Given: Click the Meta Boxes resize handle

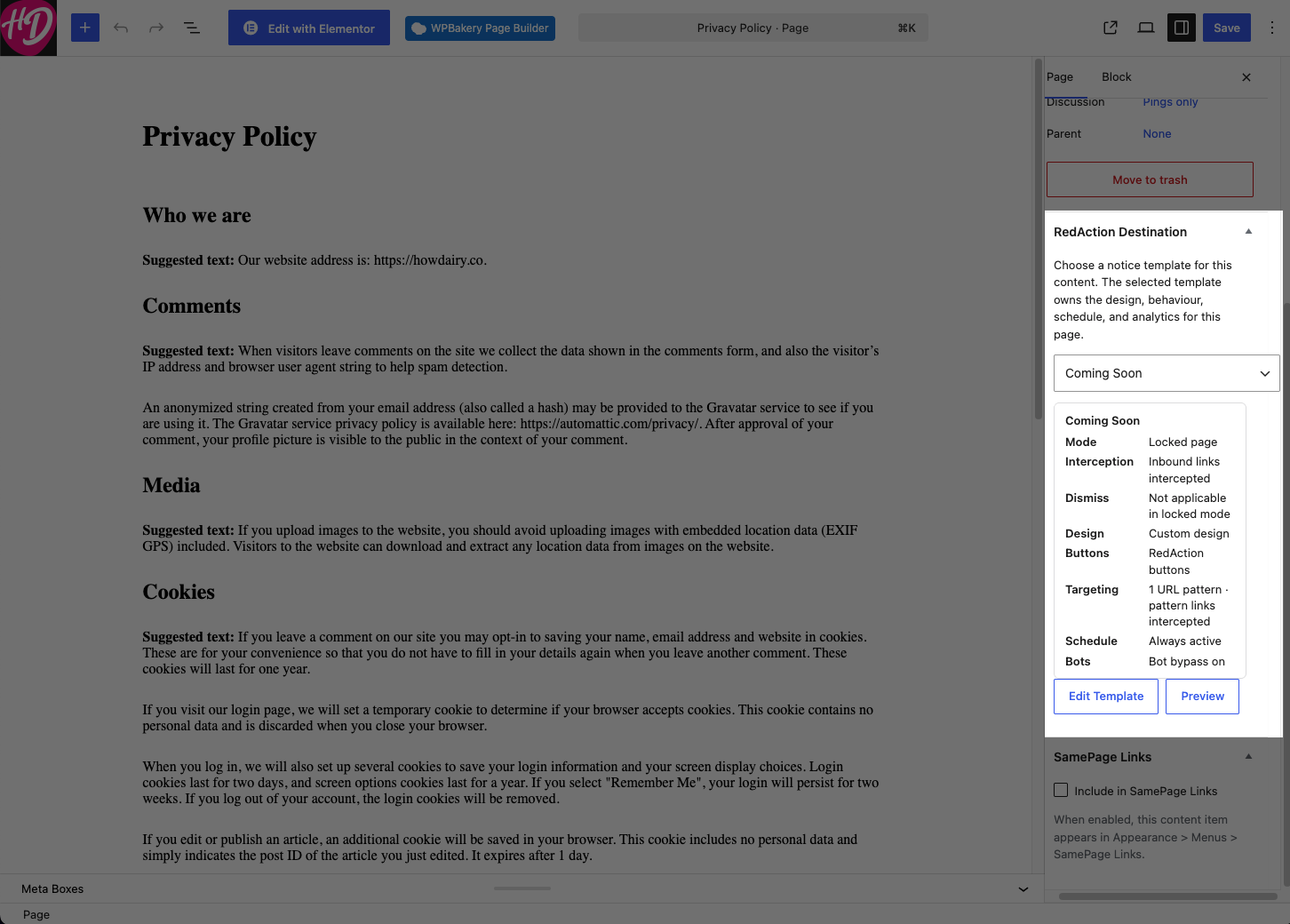Looking at the screenshot, I should point(522,888).
